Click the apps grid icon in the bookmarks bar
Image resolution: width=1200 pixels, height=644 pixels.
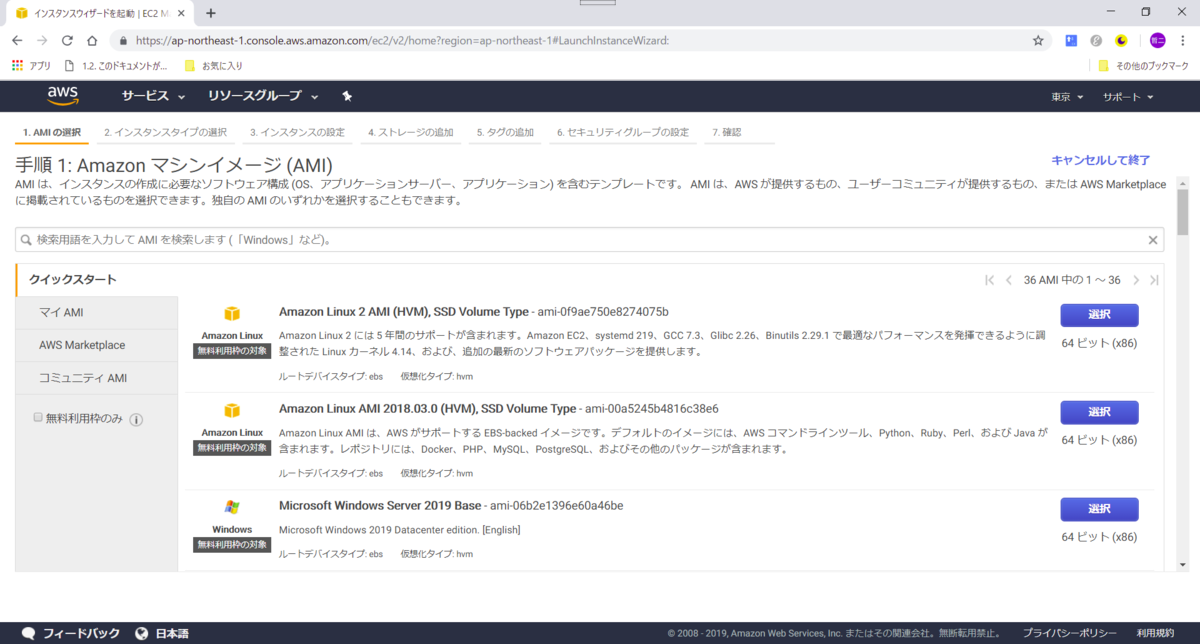tap(17, 66)
